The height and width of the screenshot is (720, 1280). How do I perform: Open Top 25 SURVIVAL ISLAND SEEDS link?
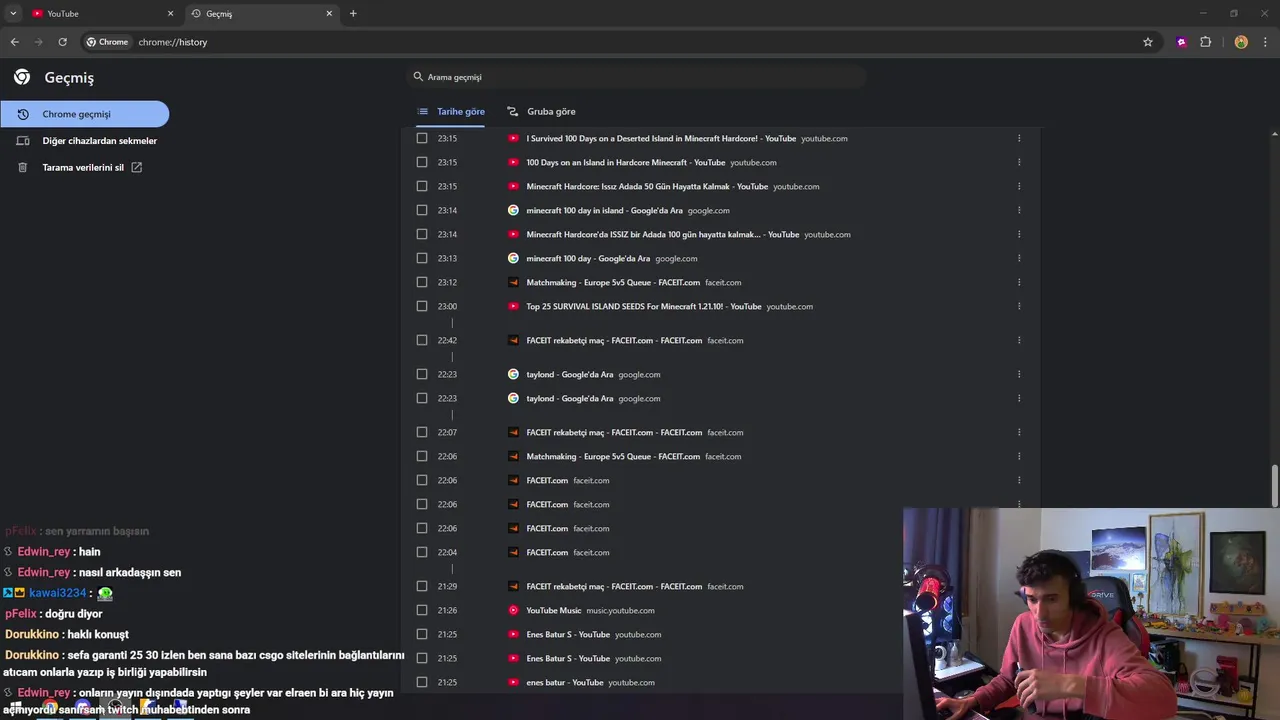(x=644, y=306)
